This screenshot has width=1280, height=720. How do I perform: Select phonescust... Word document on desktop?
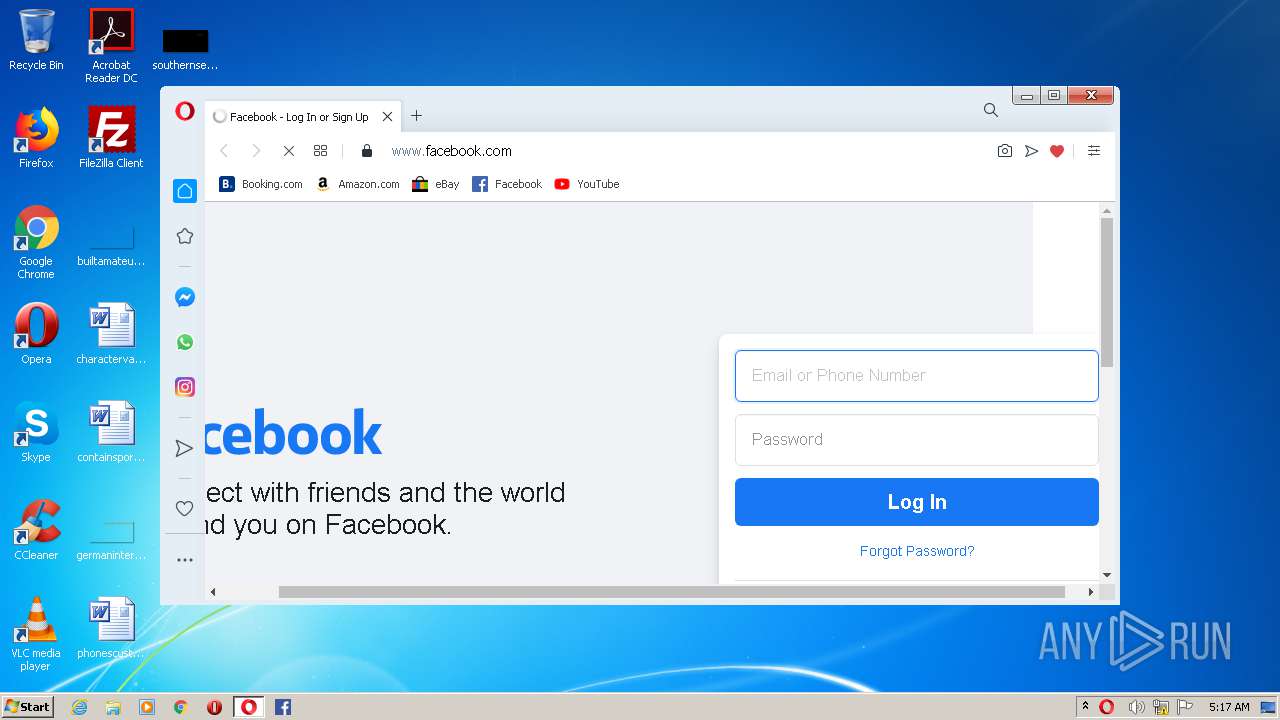pyautogui.click(x=111, y=628)
